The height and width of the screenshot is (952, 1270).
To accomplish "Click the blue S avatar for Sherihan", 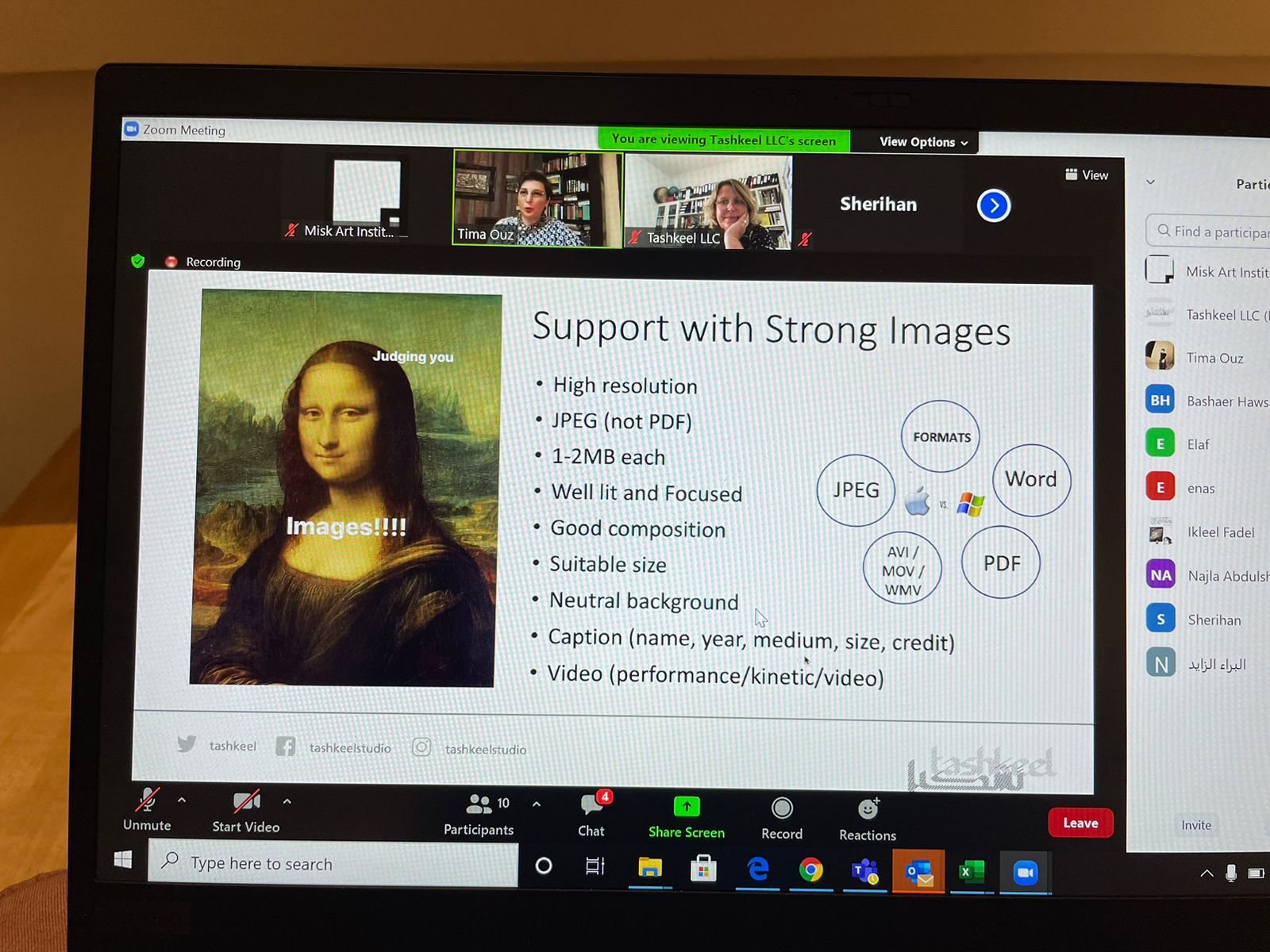I will coord(1160,618).
